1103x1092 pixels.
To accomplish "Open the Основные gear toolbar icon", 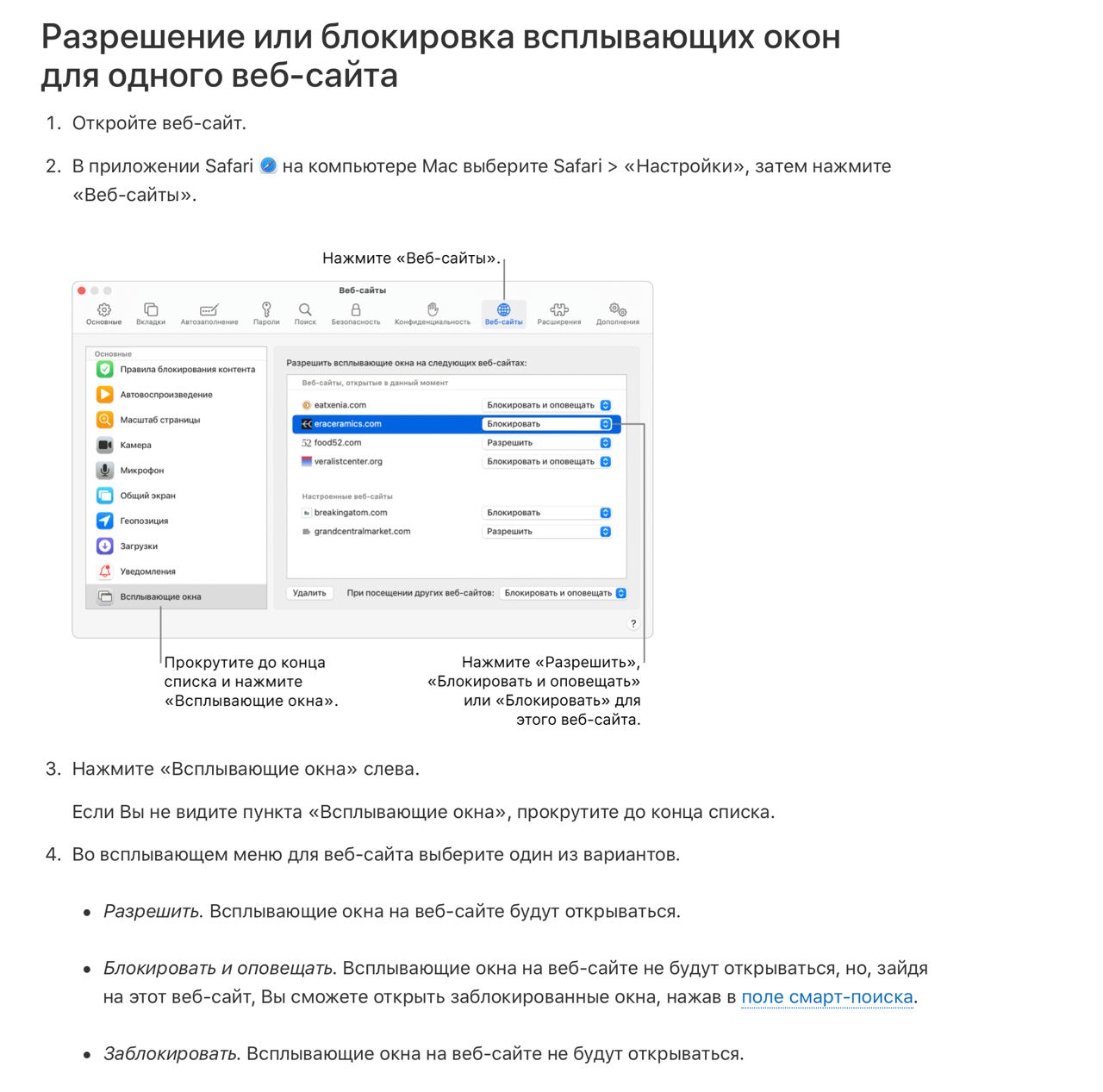I will (x=104, y=309).
